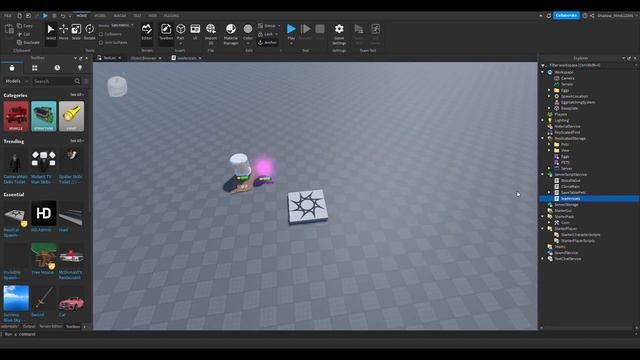
Task: Activate the Rotate tool
Action: (89, 32)
